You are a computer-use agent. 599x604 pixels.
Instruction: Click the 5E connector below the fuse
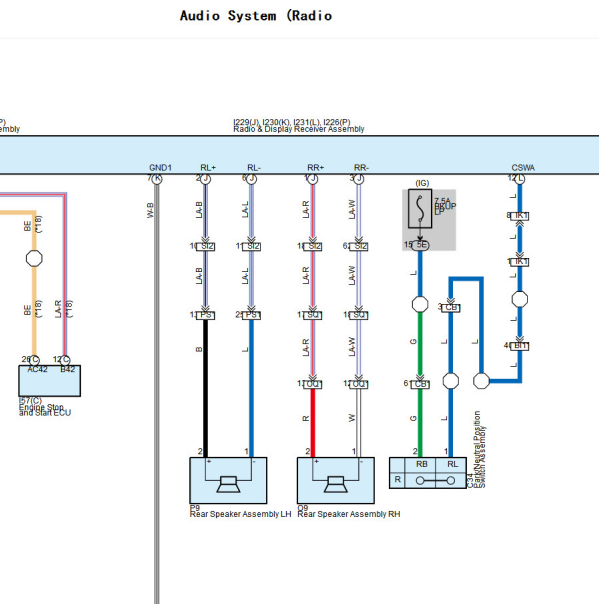pyautogui.click(x=420, y=245)
